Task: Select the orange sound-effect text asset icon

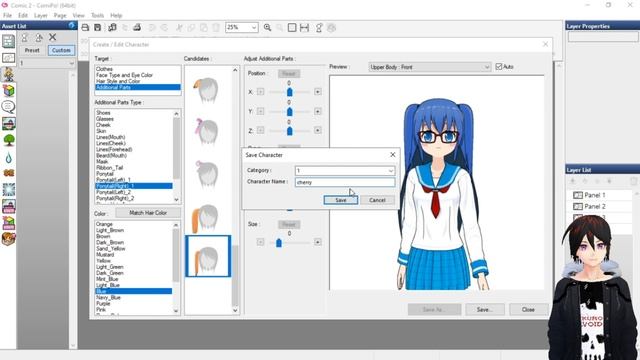Action: (9, 173)
